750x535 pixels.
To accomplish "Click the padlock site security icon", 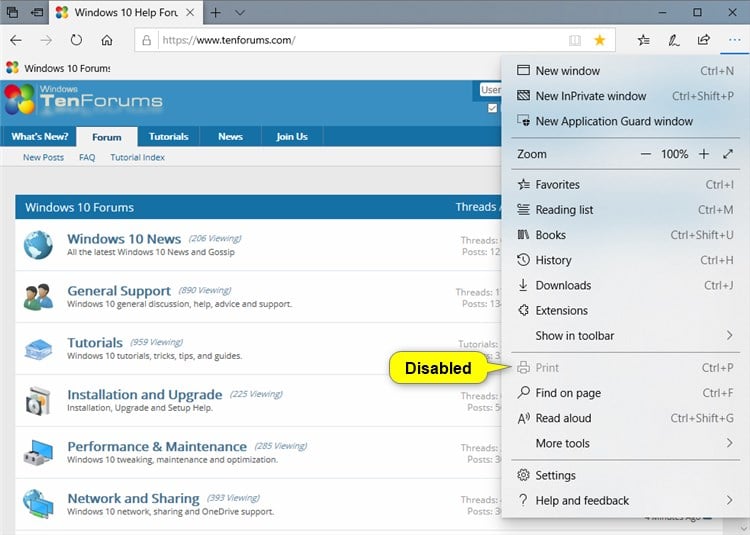I will tap(147, 40).
